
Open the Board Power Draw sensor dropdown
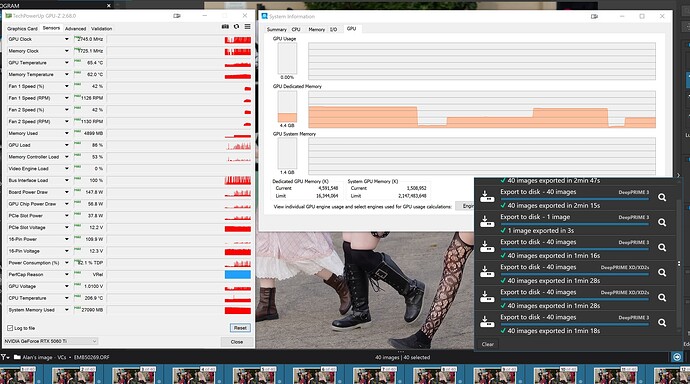[x=67, y=192]
